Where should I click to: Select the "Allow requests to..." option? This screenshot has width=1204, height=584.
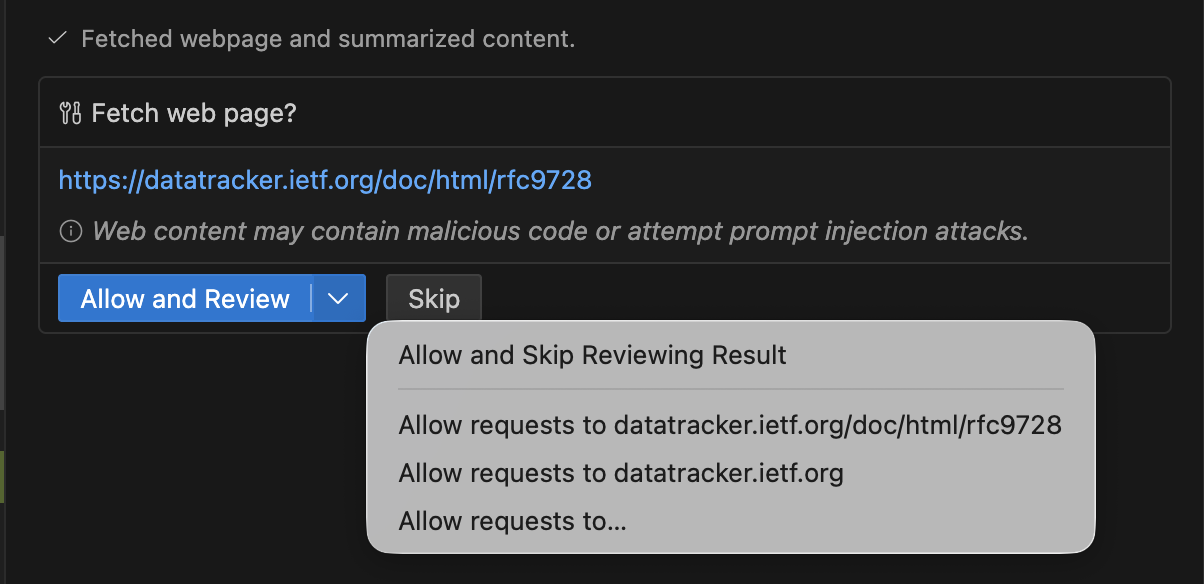coord(513,521)
